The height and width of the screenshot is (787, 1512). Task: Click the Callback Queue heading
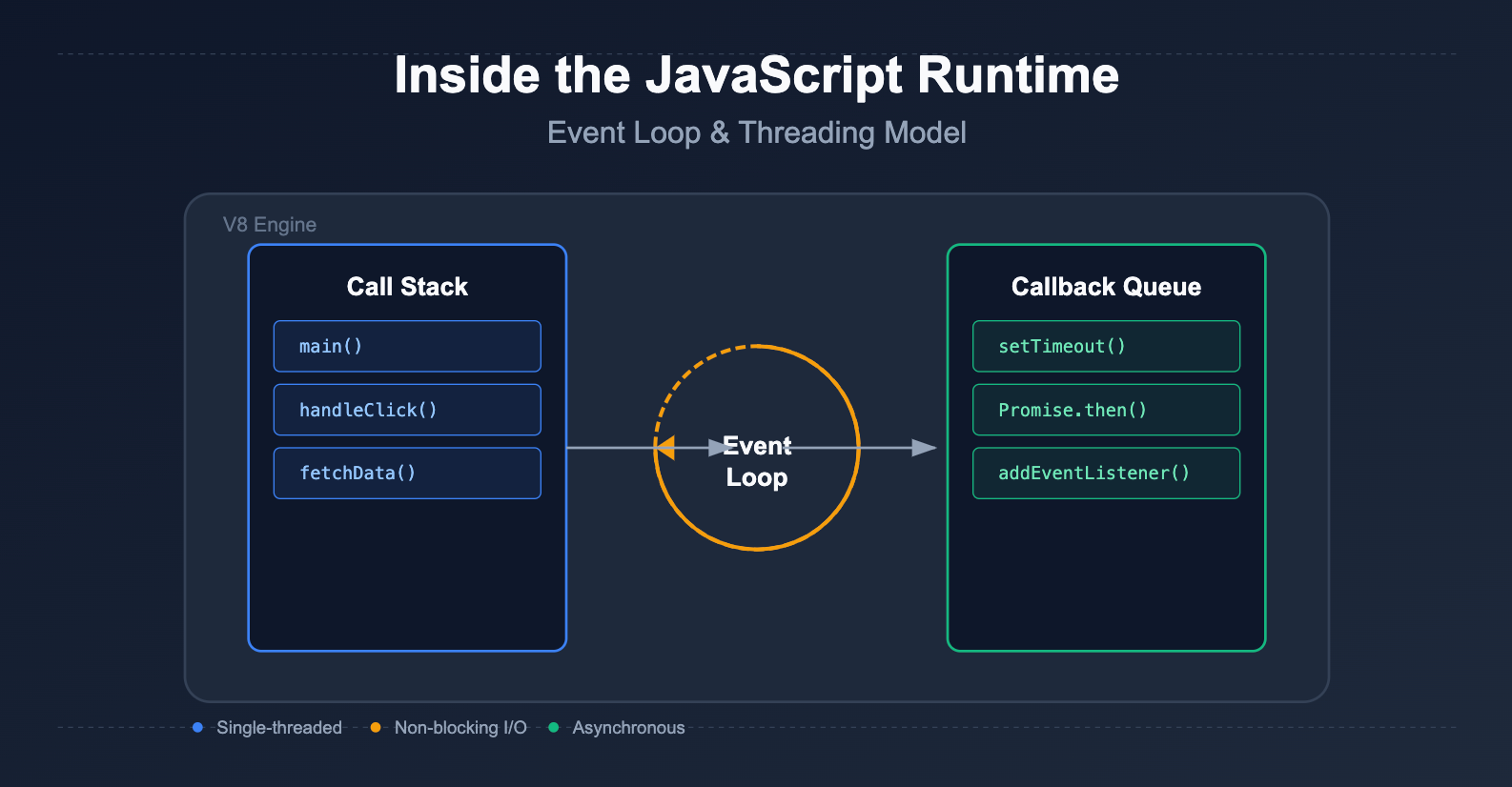pyautogui.click(x=1106, y=287)
